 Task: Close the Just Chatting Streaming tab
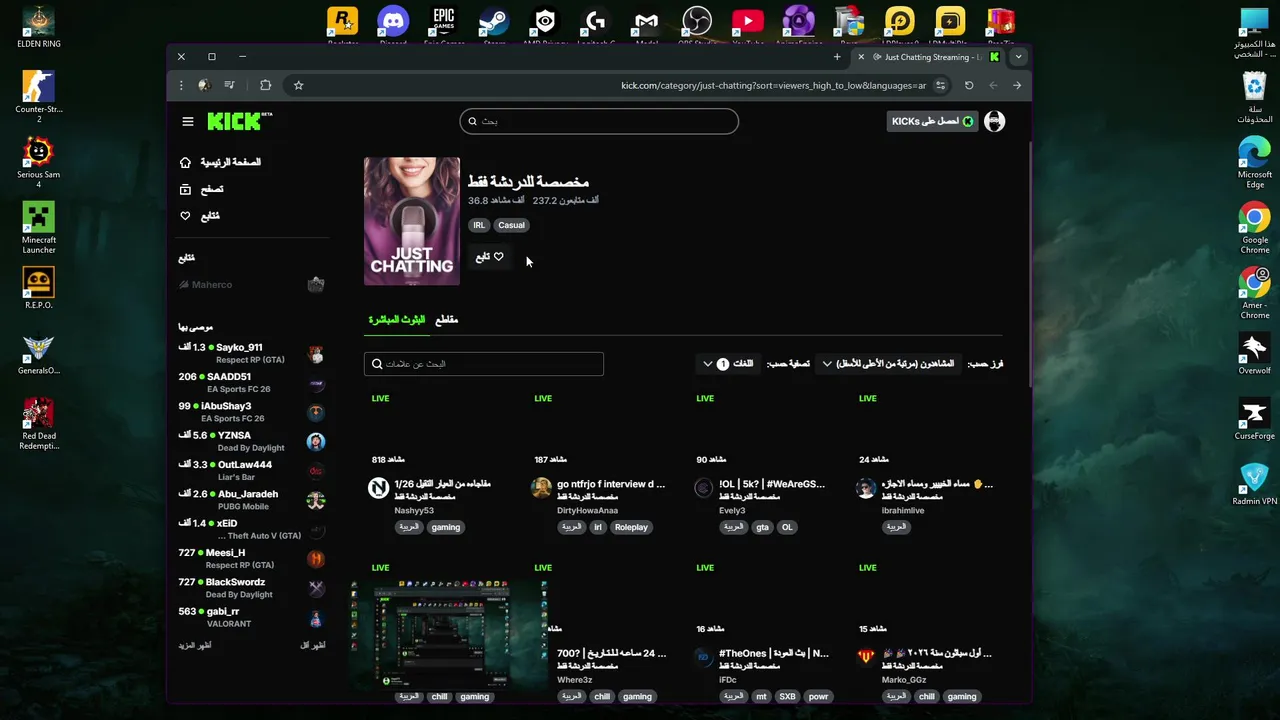(x=861, y=57)
